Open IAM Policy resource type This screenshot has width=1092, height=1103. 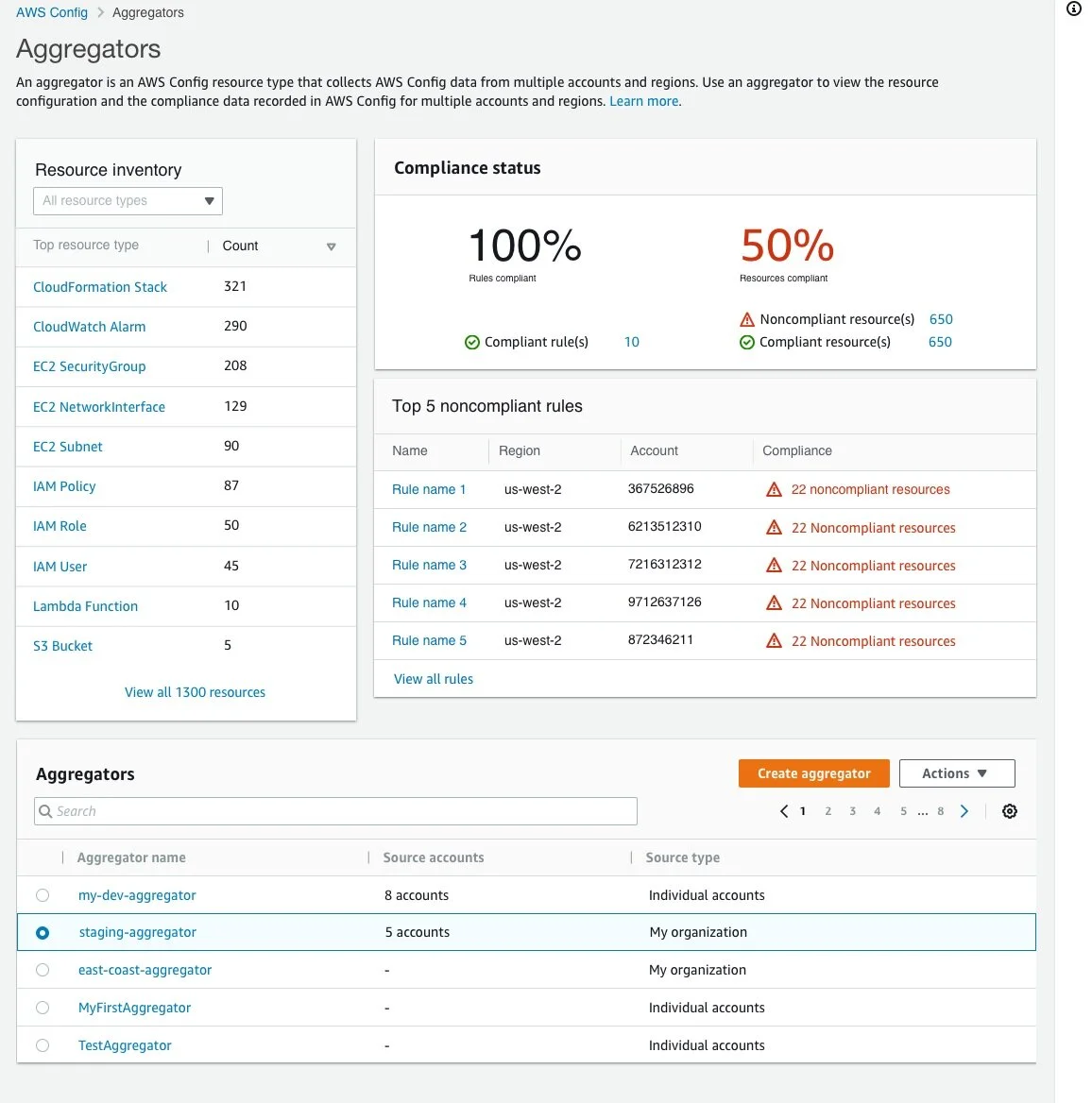coord(64,486)
